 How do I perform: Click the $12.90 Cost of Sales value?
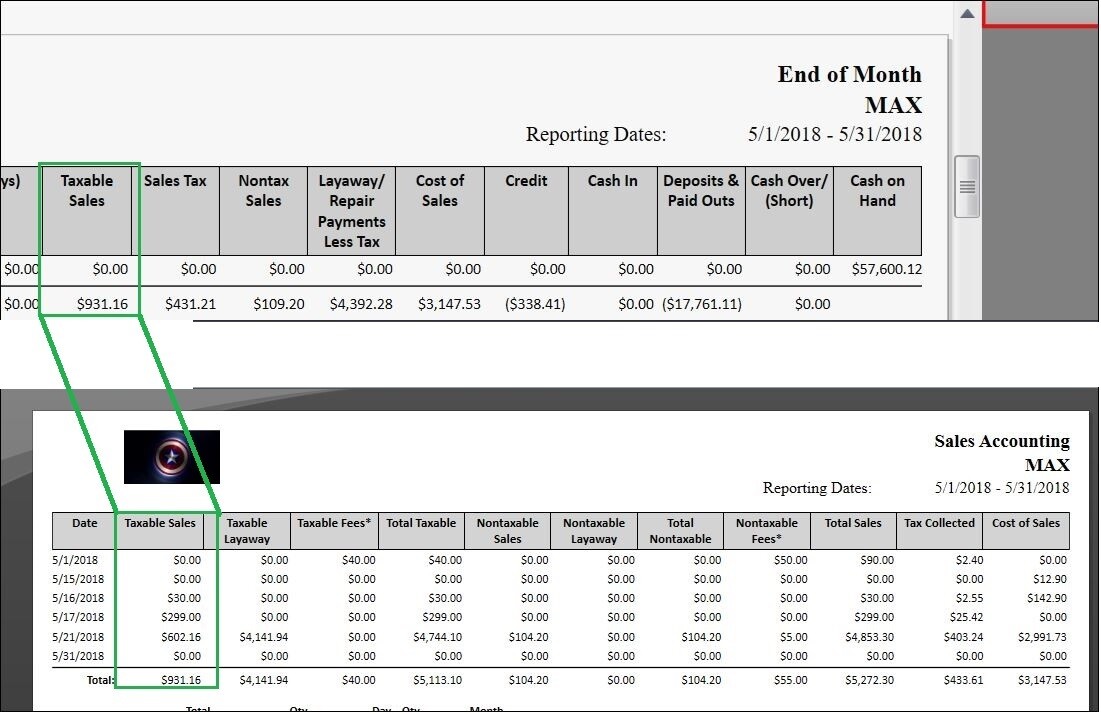coord(1050,579)
